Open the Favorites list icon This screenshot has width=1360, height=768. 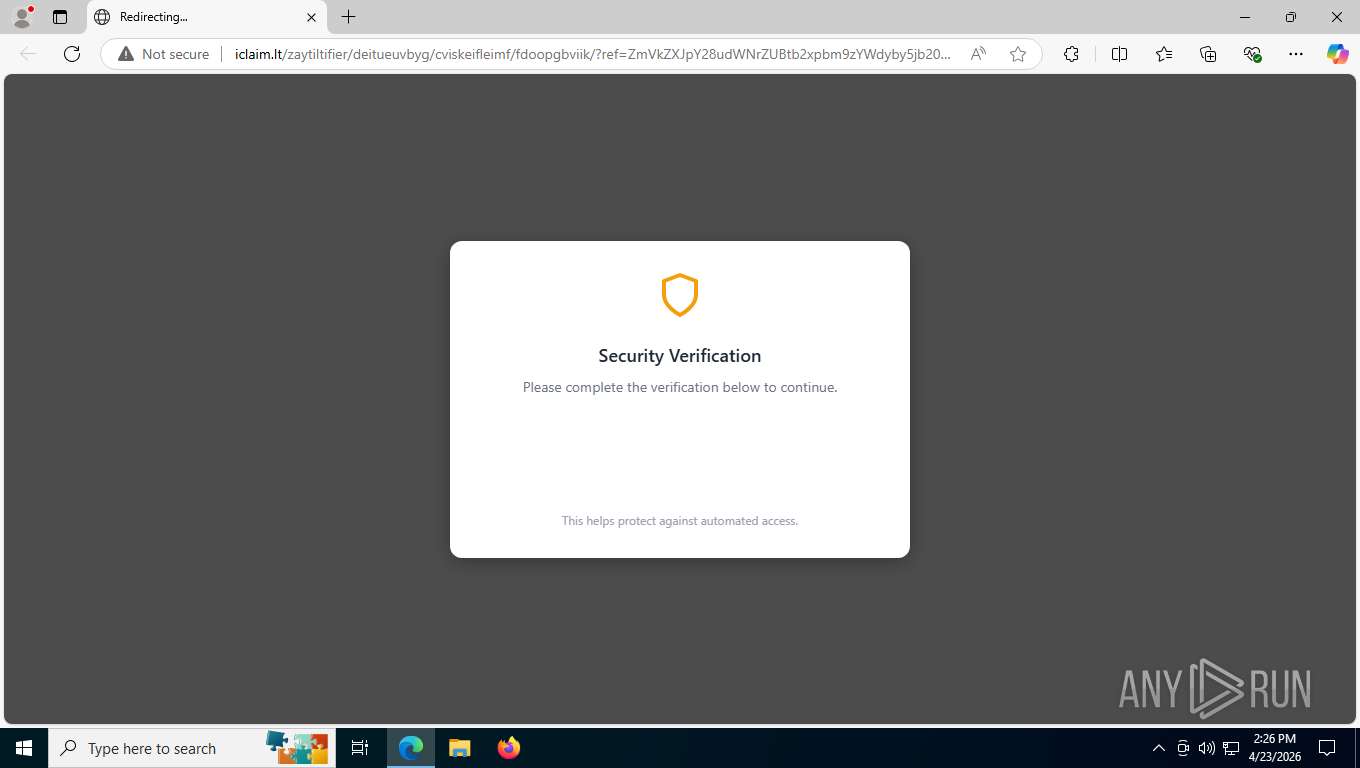[x=1164, y=54]
